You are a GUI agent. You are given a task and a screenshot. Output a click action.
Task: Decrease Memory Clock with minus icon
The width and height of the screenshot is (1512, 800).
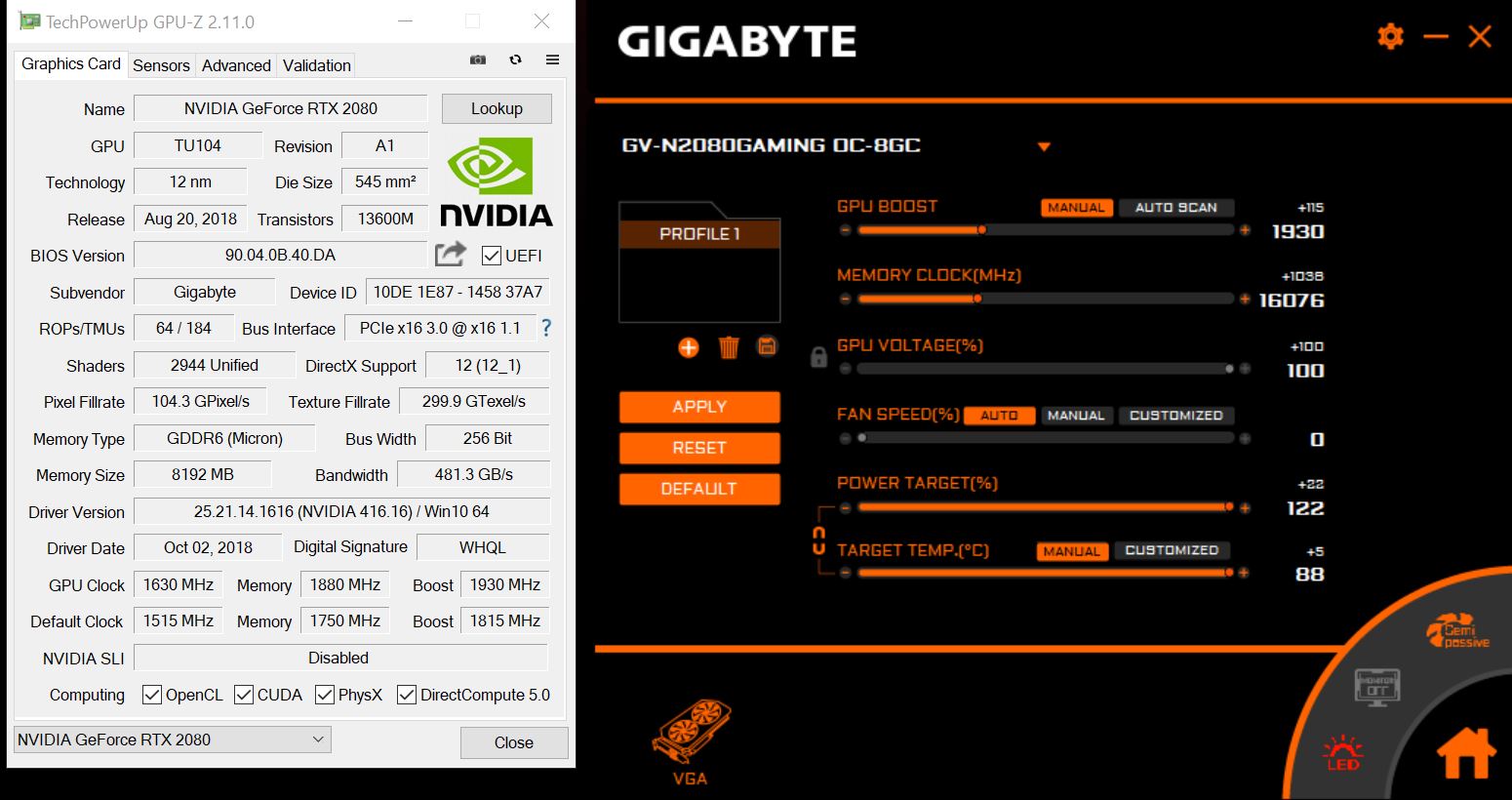point(846,300)
